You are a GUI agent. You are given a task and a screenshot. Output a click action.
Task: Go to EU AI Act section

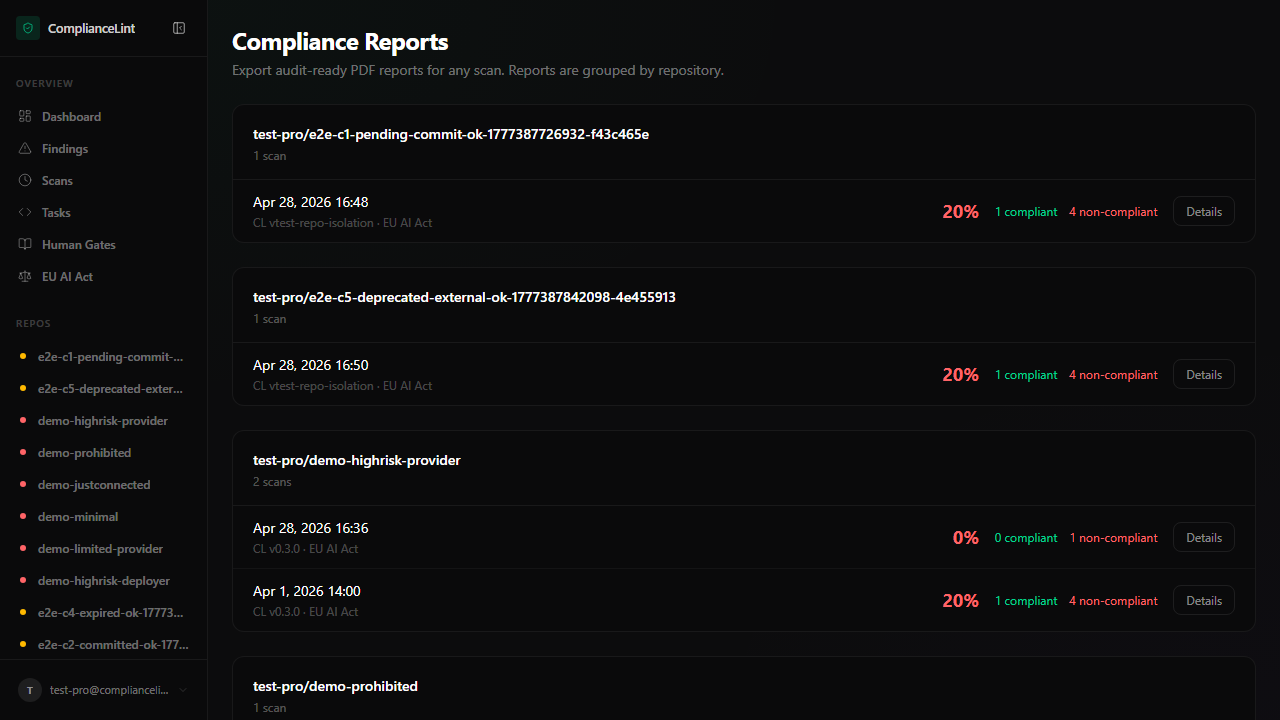(x=67, y=277)
